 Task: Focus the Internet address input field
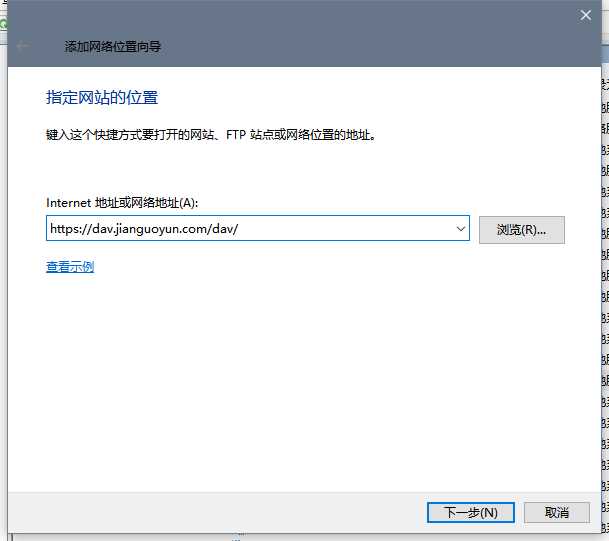click(258, 228)
